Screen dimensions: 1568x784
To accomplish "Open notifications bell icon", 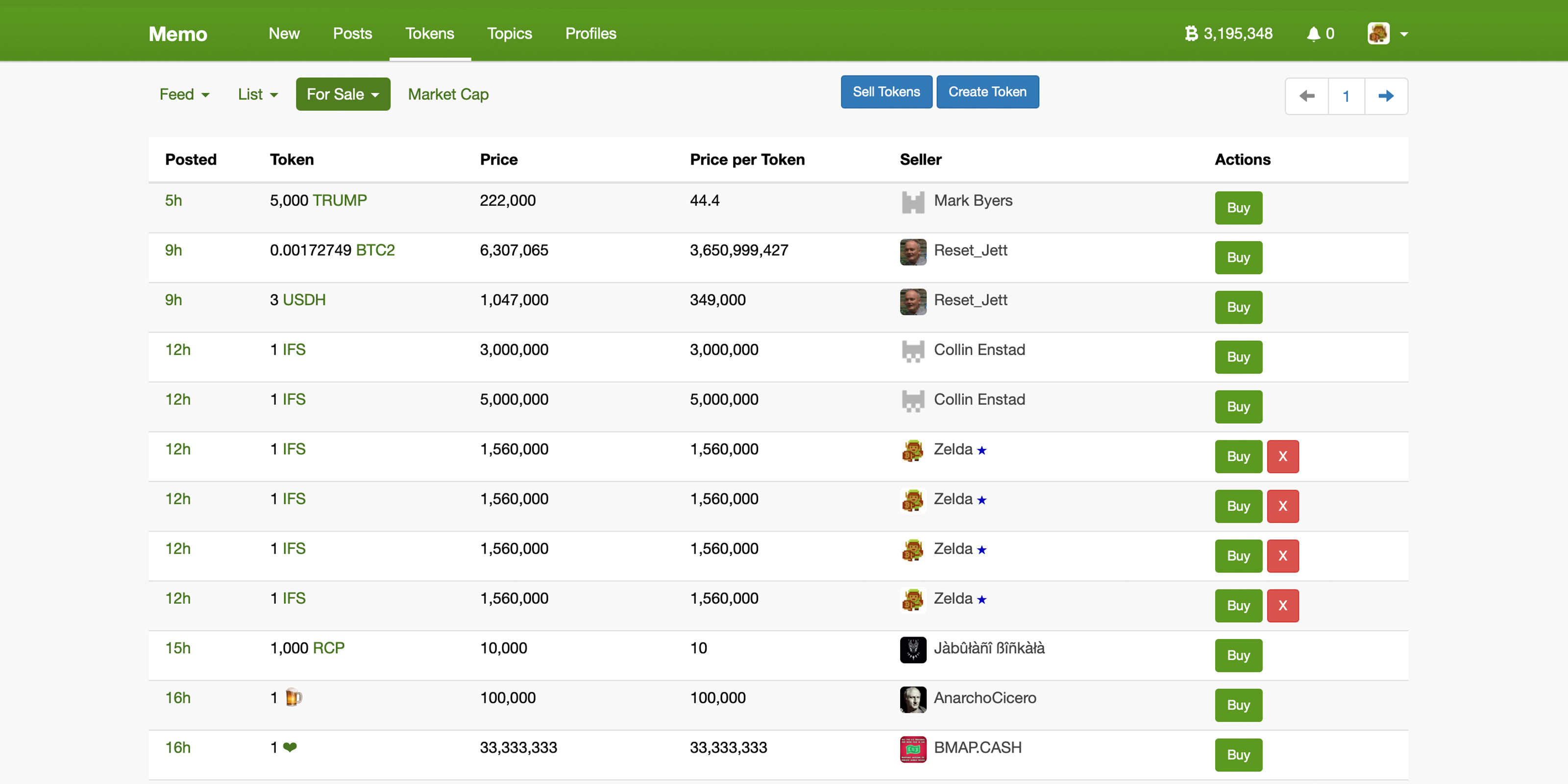I will click(x=1314, y=33).
